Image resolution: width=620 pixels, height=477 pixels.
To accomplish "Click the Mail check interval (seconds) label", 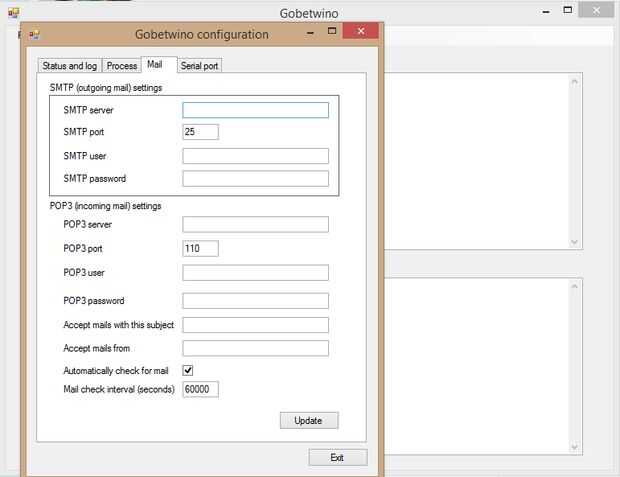I will point(119,389).
